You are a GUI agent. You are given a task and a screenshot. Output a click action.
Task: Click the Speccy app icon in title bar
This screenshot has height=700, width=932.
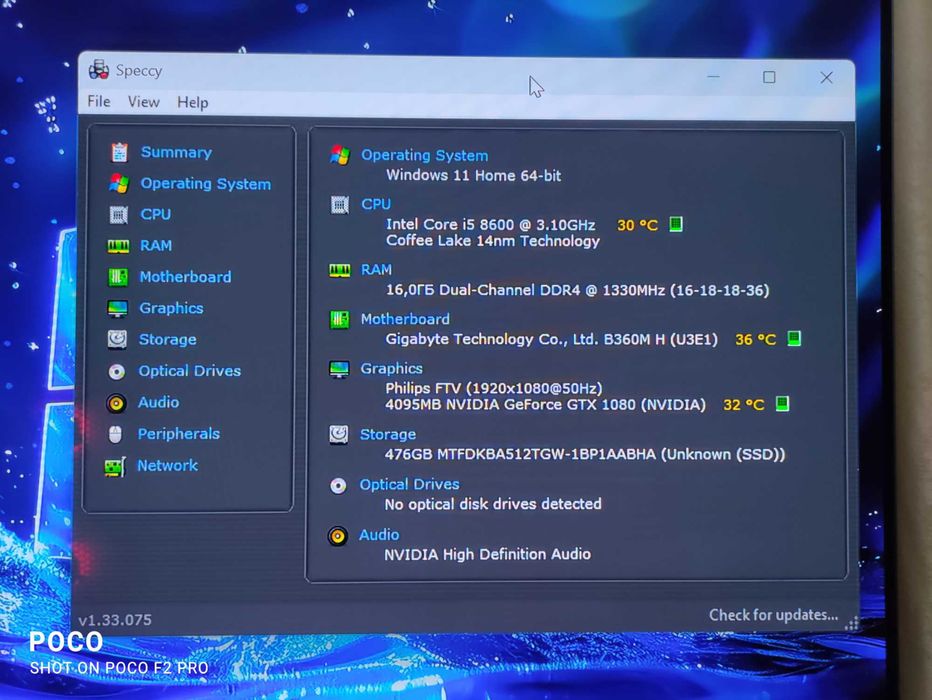[99, 70]
